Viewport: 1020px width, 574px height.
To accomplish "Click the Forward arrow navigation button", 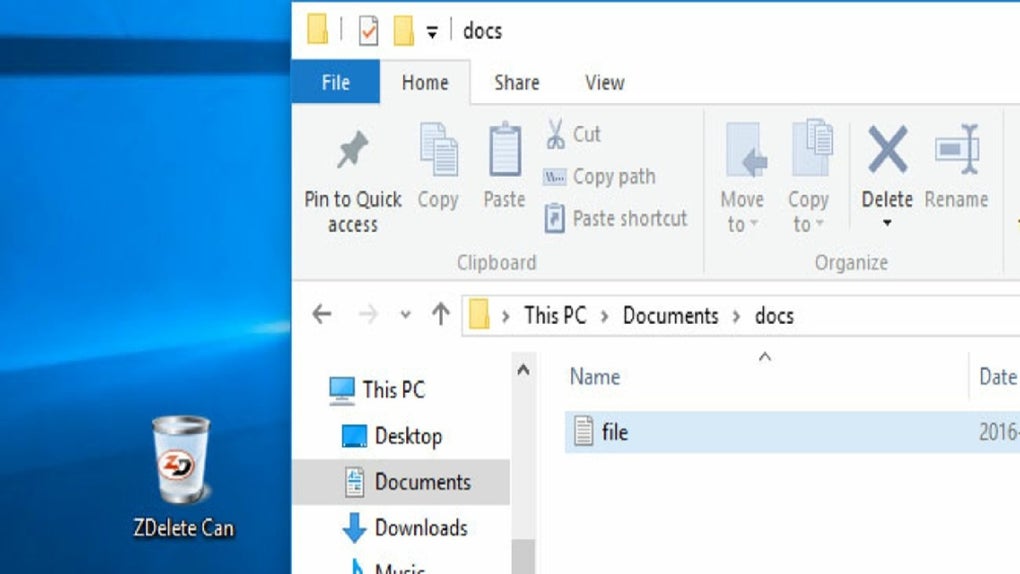I will coord(368,314).
